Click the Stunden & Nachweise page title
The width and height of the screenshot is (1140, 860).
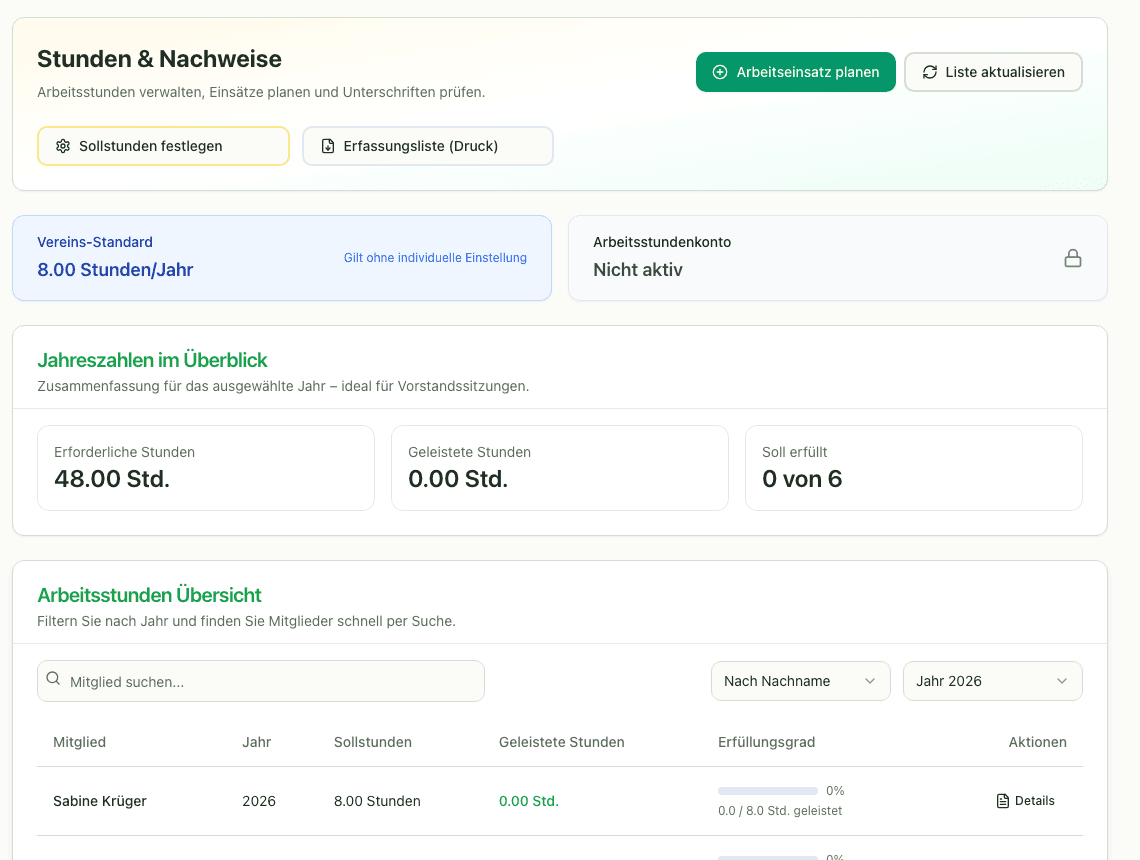159,59
